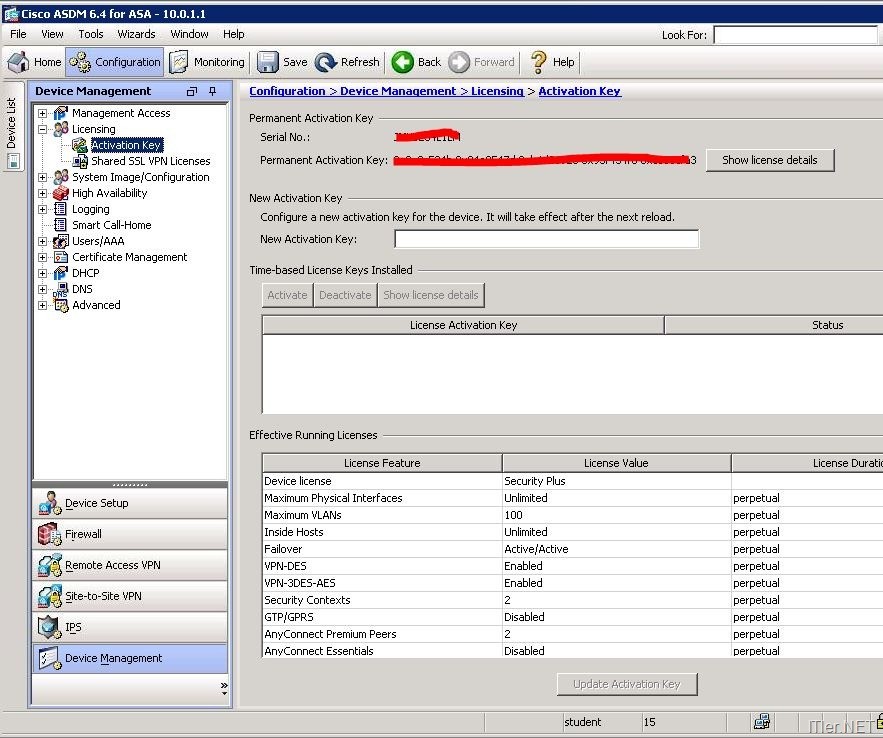Viewport: 883px width, 738px height.
Task: Select the AnyConnect Premium Peers row
Action: [x=573, y=634]
